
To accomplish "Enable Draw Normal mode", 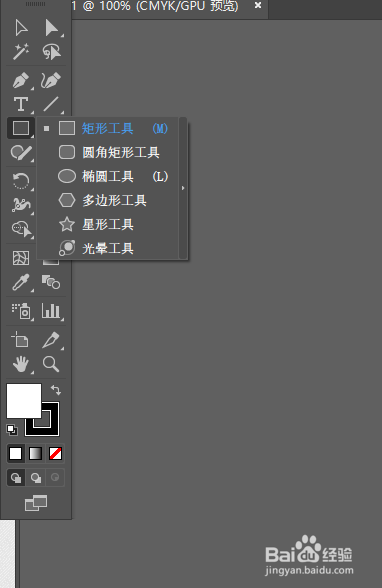I will click(16, 477).
